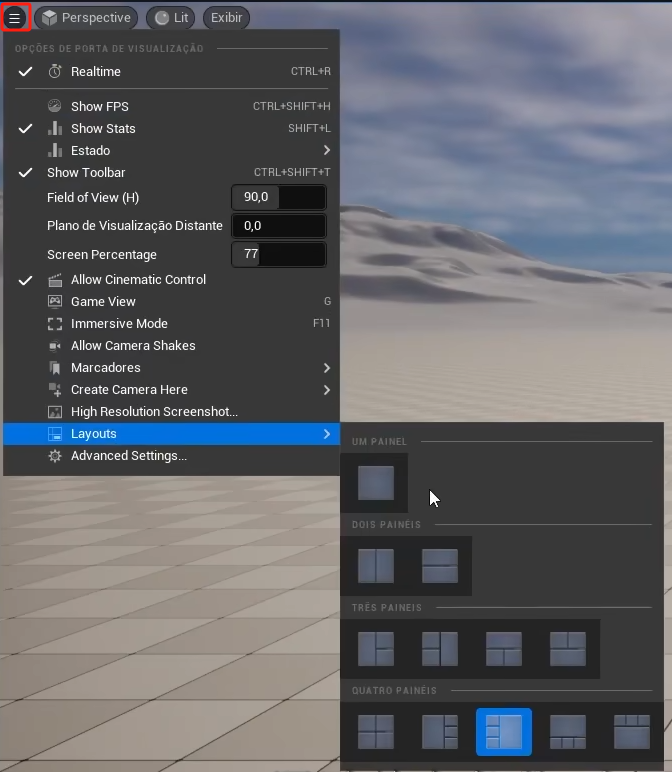Open the viewport options hamburger menu
The width and height of the screenshot is (672, 772).
pos(15,18)
